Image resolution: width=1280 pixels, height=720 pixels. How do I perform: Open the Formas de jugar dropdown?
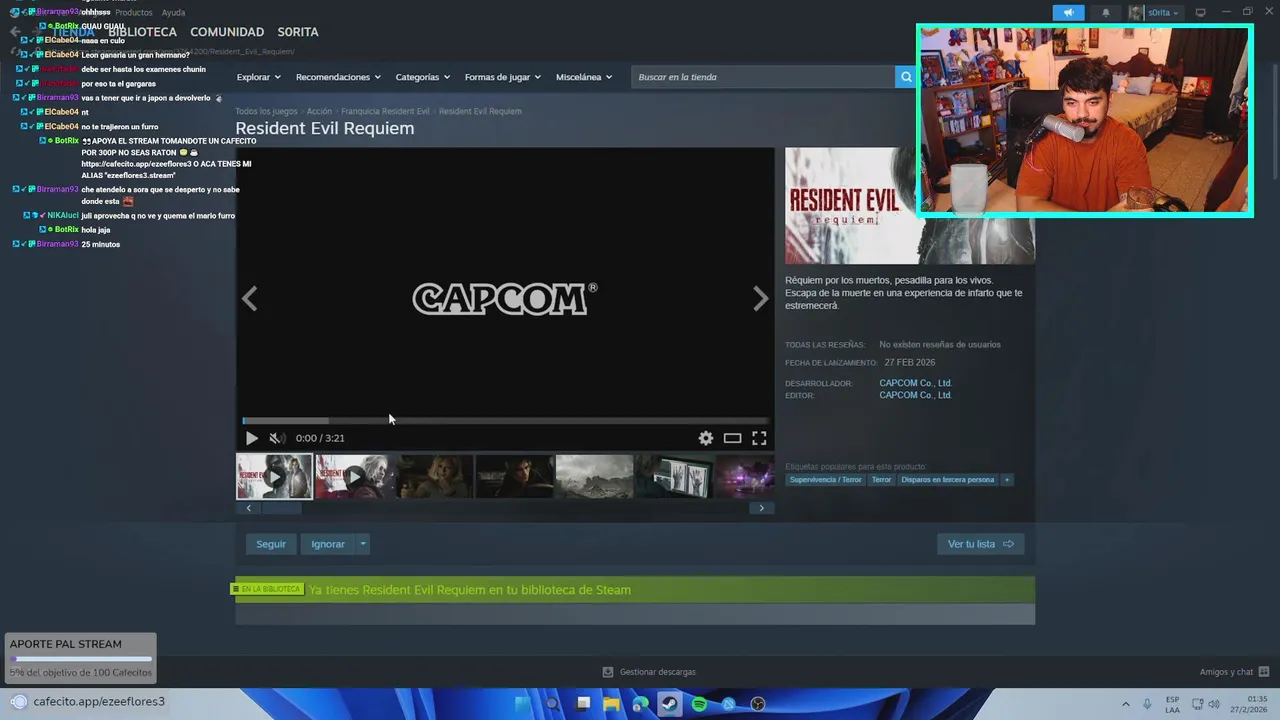[x=502, y=77]
